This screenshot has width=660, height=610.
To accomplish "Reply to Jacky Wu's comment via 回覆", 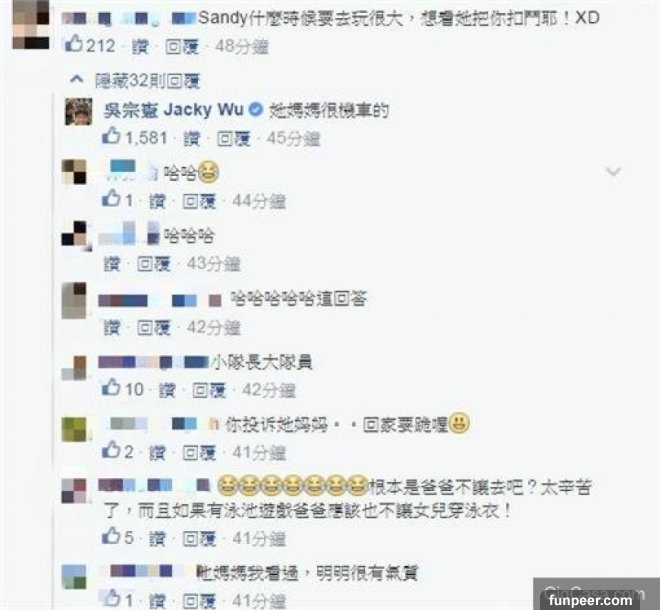I will coord(234,139).
